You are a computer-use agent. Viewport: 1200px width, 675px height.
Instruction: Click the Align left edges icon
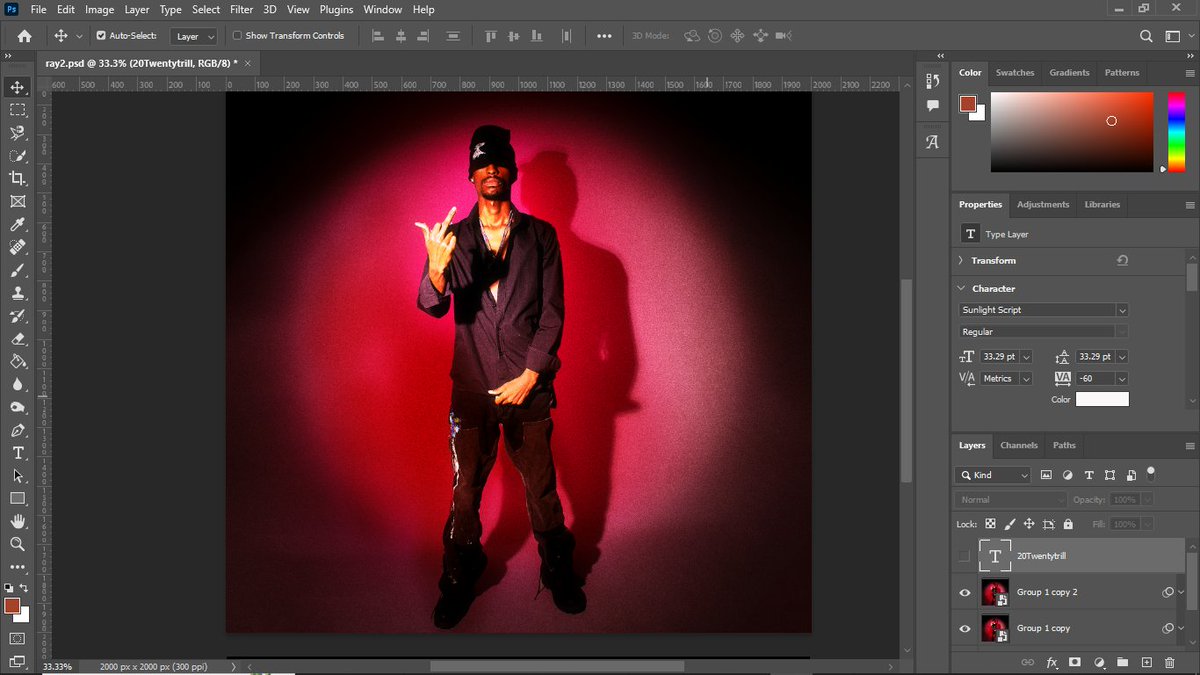click(x=377, y=36)
